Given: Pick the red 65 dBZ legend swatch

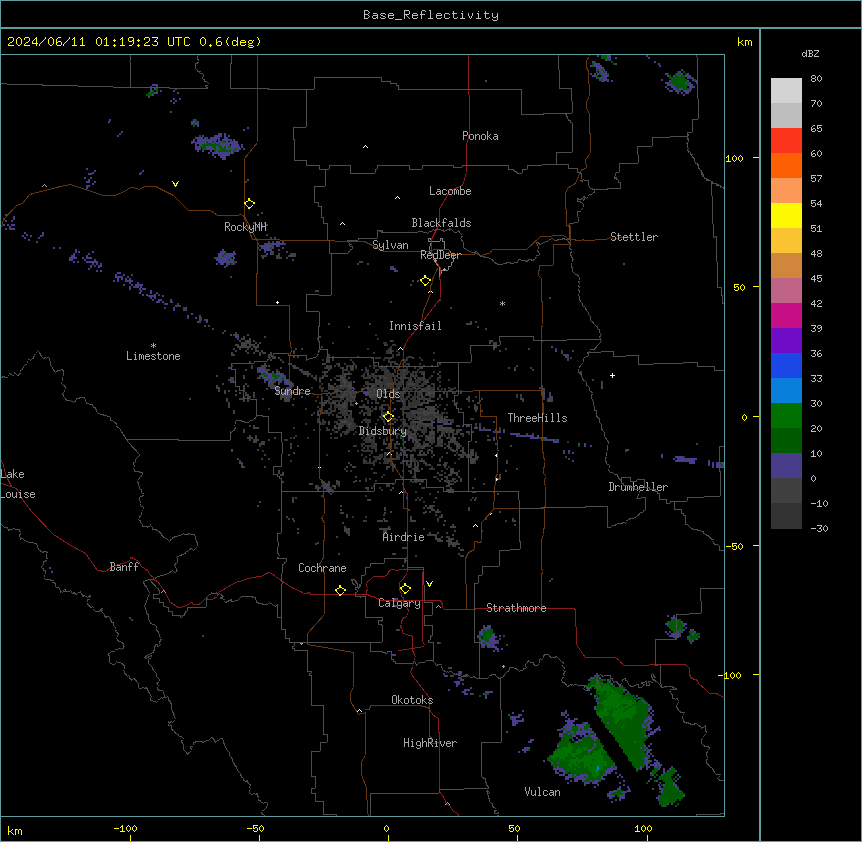Looking at the screenshot, I should [786, 141].
